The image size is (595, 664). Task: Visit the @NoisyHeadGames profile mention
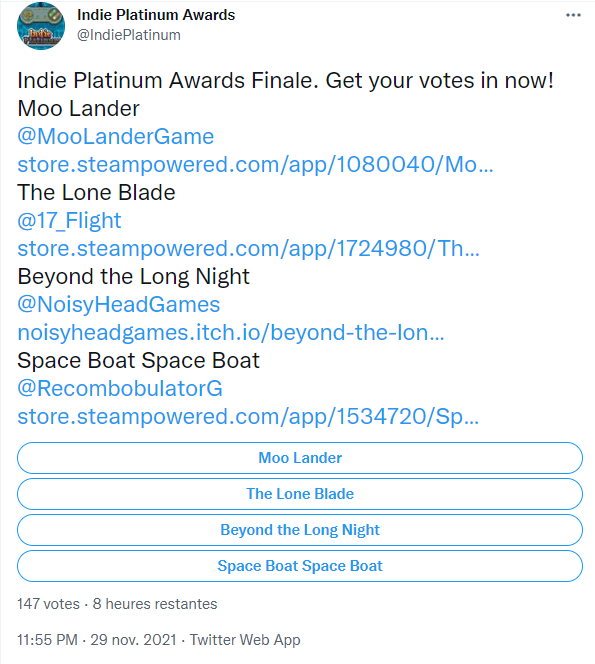[119, 304]
